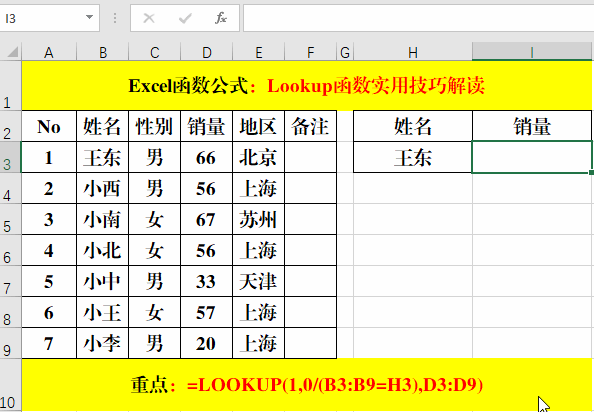
Task: Click the Cancel (X) formula bar icon
Action: pyautogui.click(x=149, y=18)
